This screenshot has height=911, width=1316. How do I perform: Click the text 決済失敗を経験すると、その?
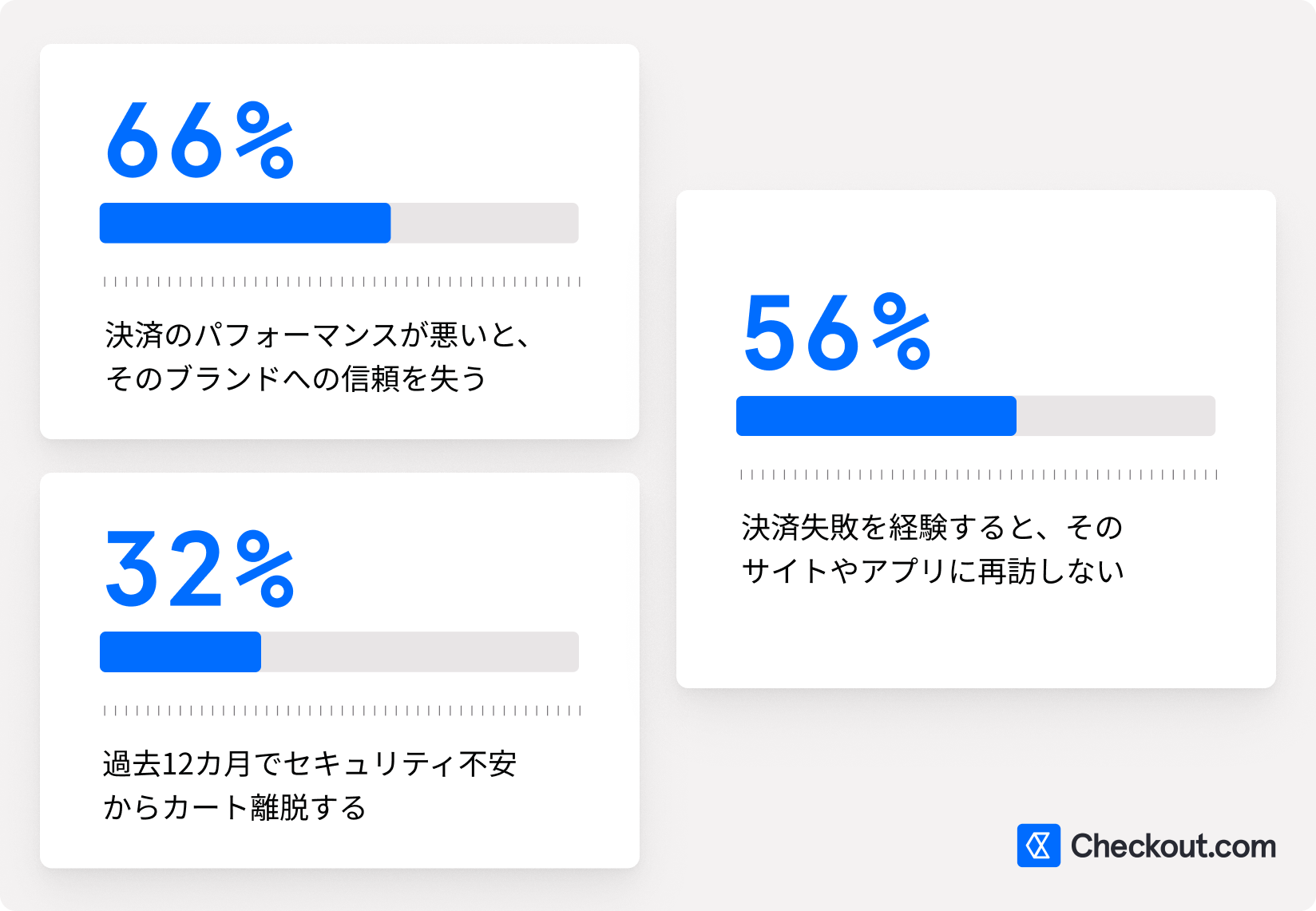click(932, 527)
